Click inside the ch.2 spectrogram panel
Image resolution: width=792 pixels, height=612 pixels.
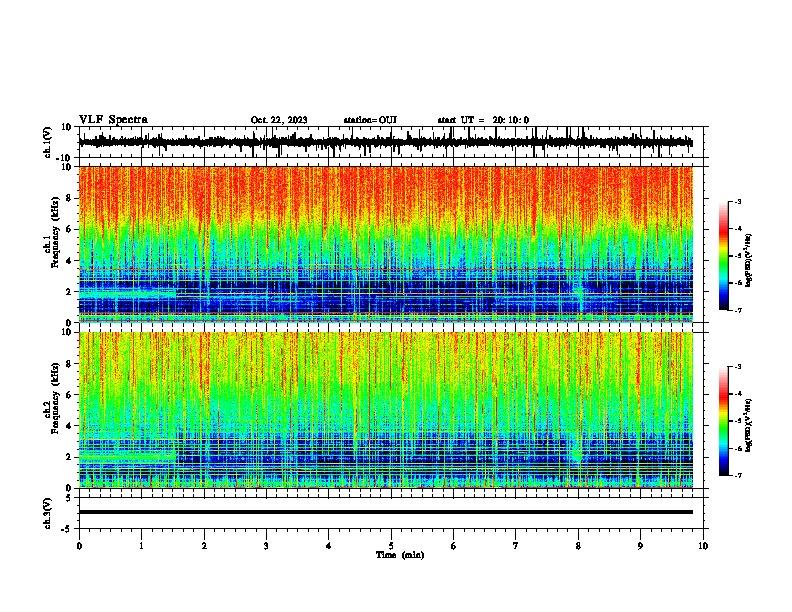(386, 410)
